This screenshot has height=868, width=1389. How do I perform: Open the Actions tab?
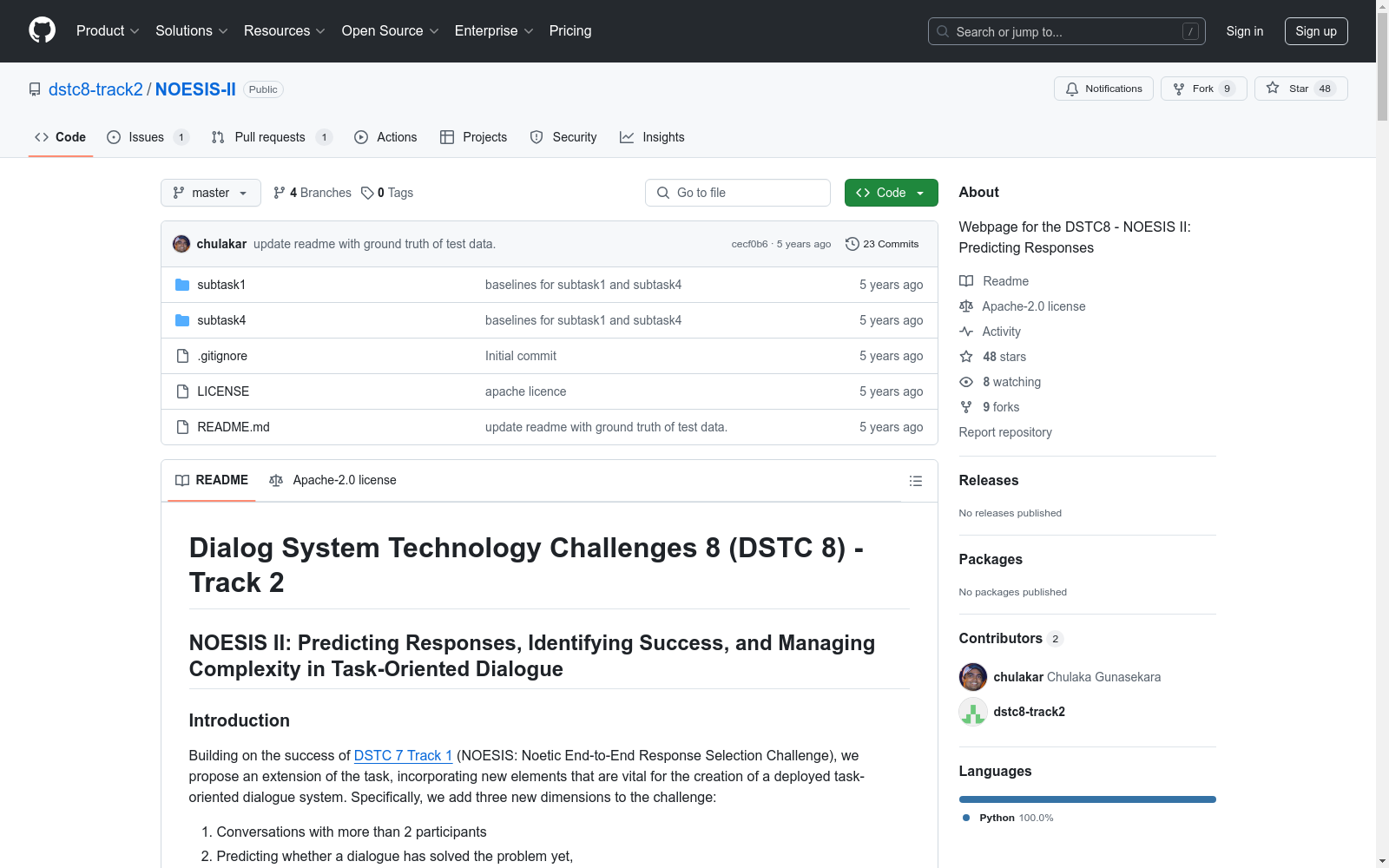386,137
